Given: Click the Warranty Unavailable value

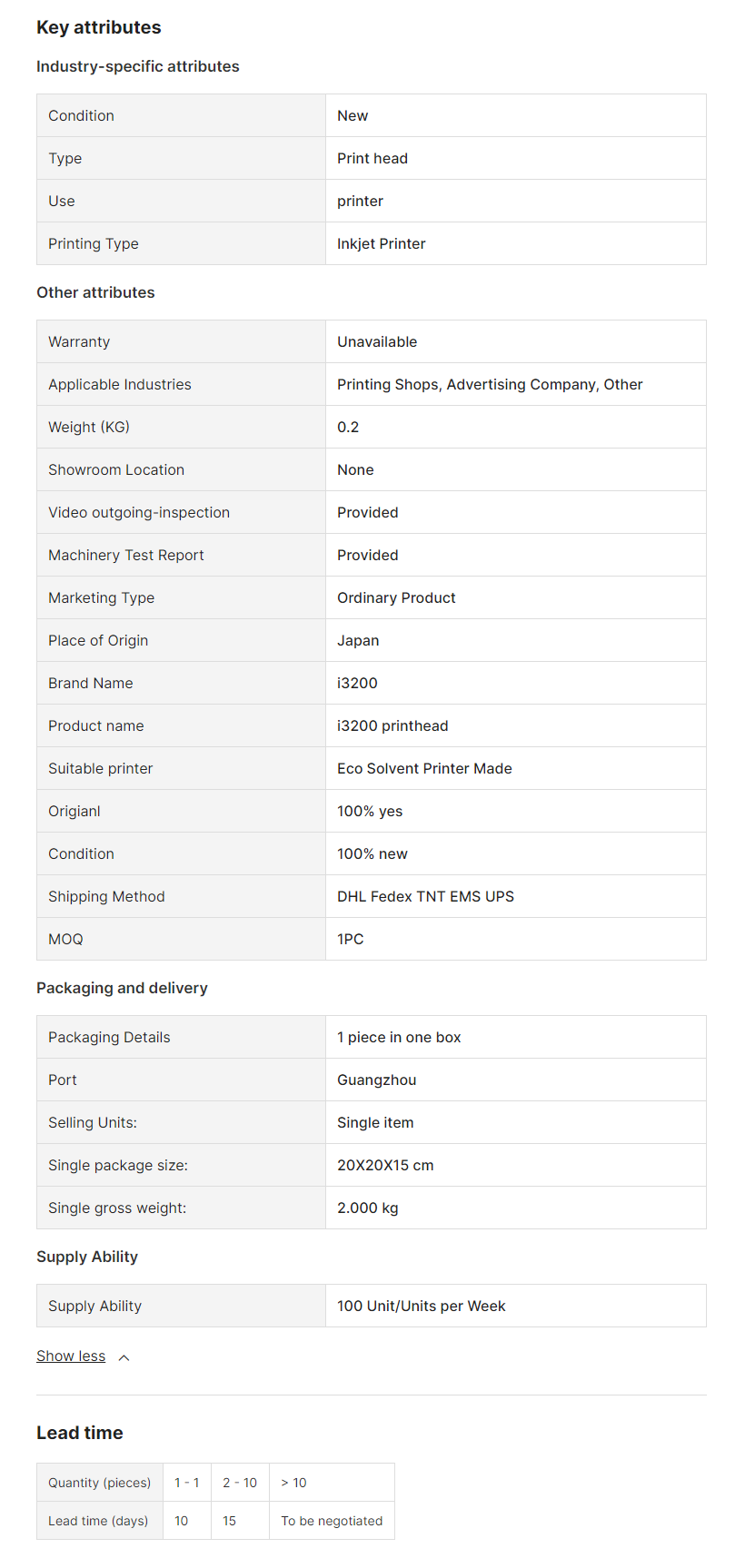Looking at the screenshot, I should pos(377,341).
